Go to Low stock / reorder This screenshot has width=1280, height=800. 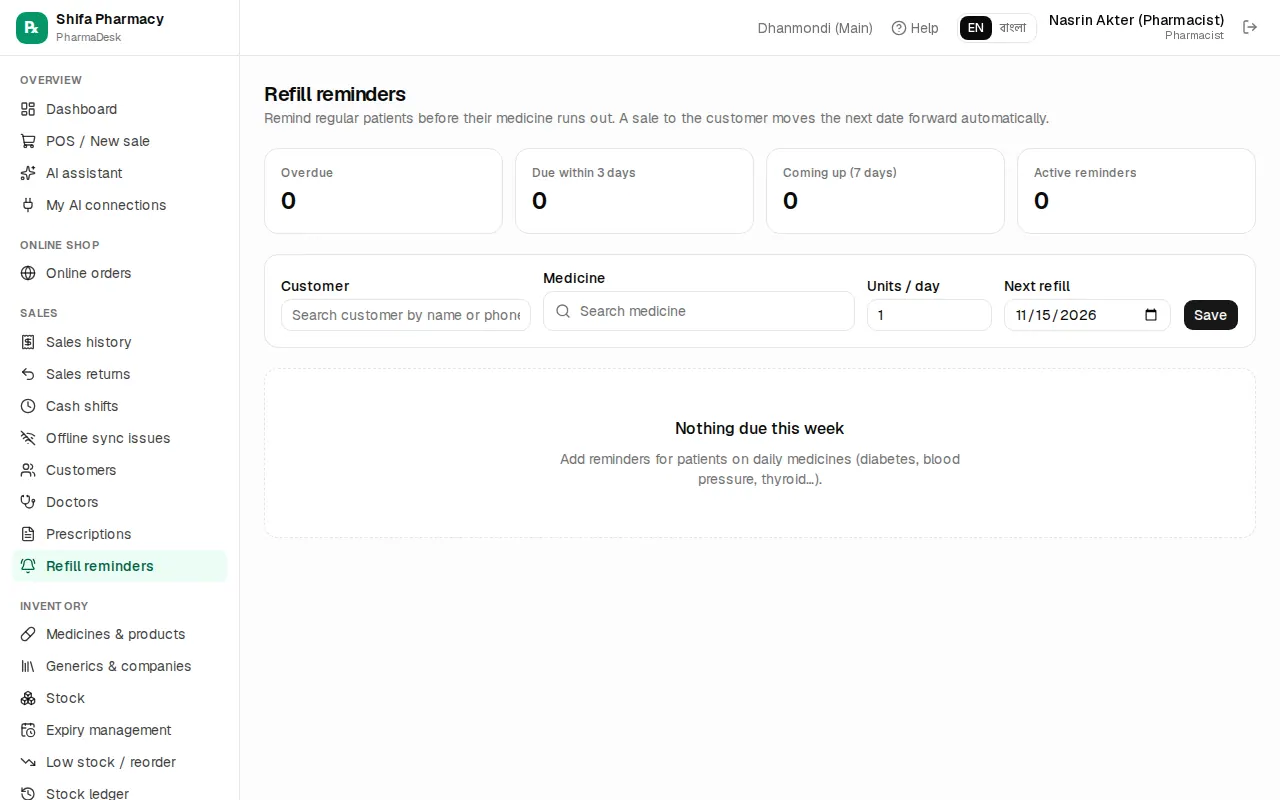point(119,762)
